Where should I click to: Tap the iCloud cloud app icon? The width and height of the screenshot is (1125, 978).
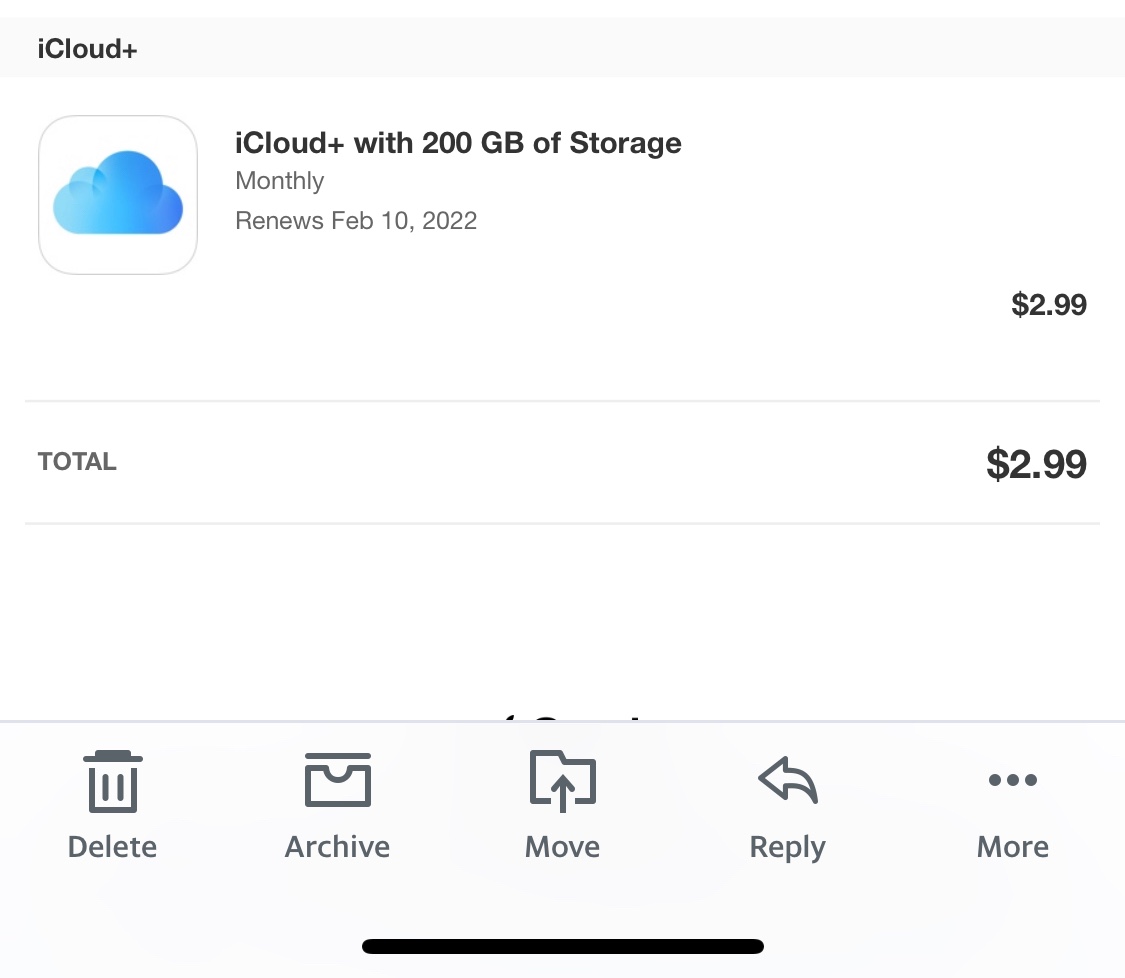tap(118, 195)
